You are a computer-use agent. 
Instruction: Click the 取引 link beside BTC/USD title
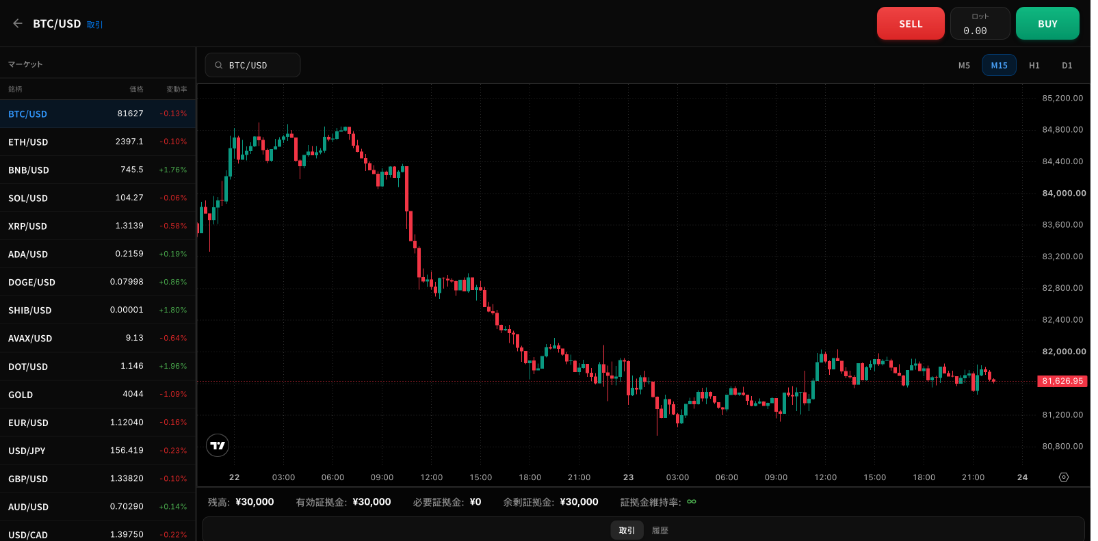95,24
